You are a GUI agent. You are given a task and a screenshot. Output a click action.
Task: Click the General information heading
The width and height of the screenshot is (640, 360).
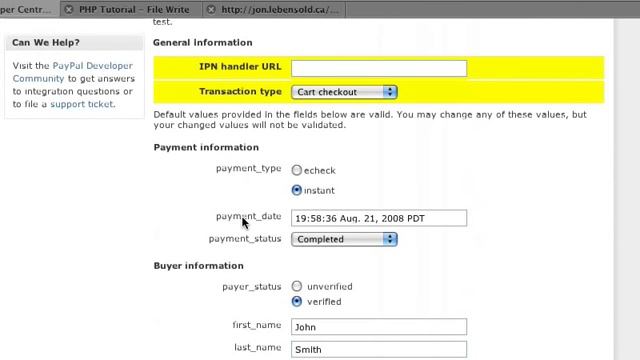(x=202, y=42)
